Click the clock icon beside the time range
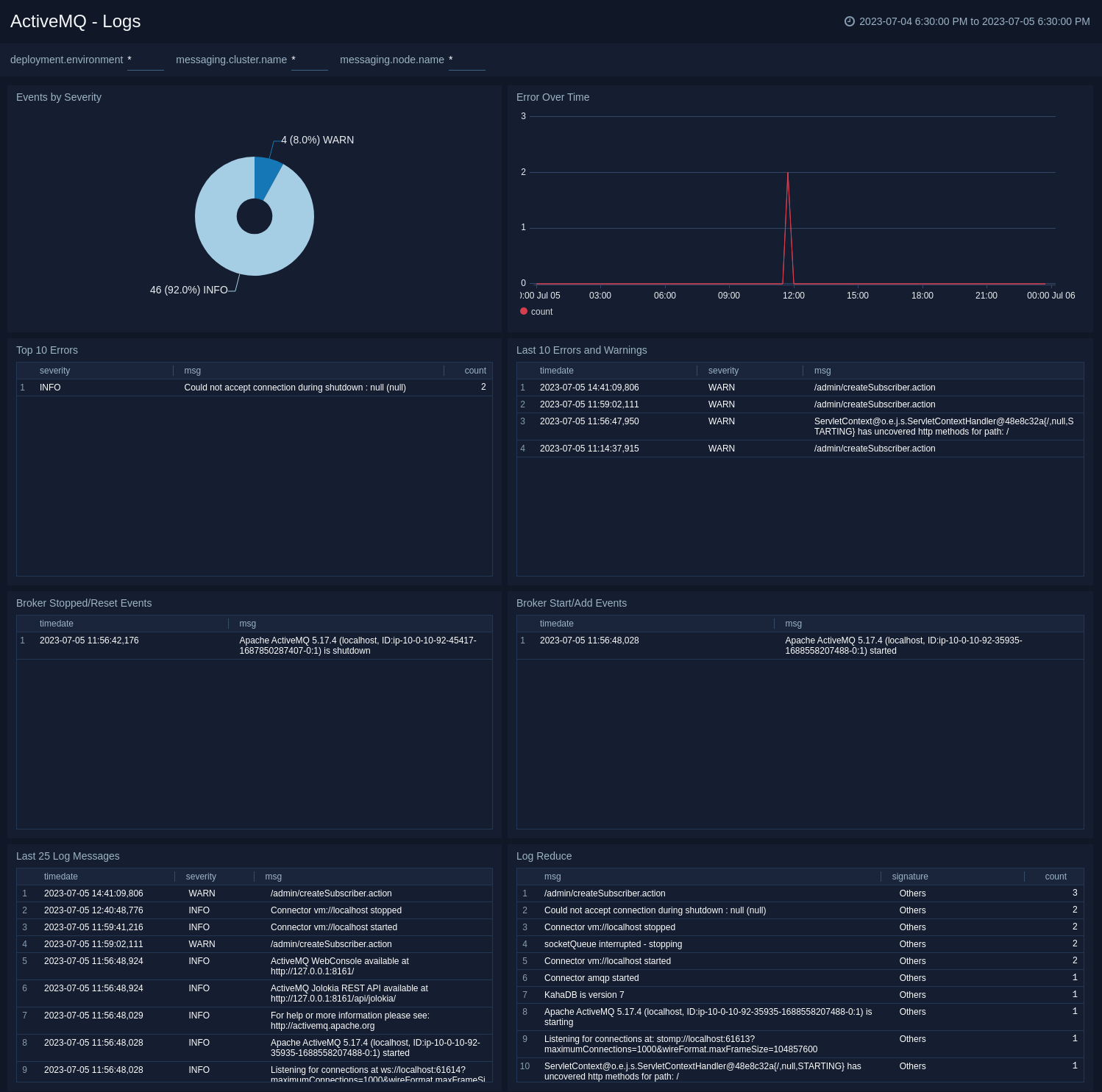The image size is (1102, 1092). coord(849,21)
